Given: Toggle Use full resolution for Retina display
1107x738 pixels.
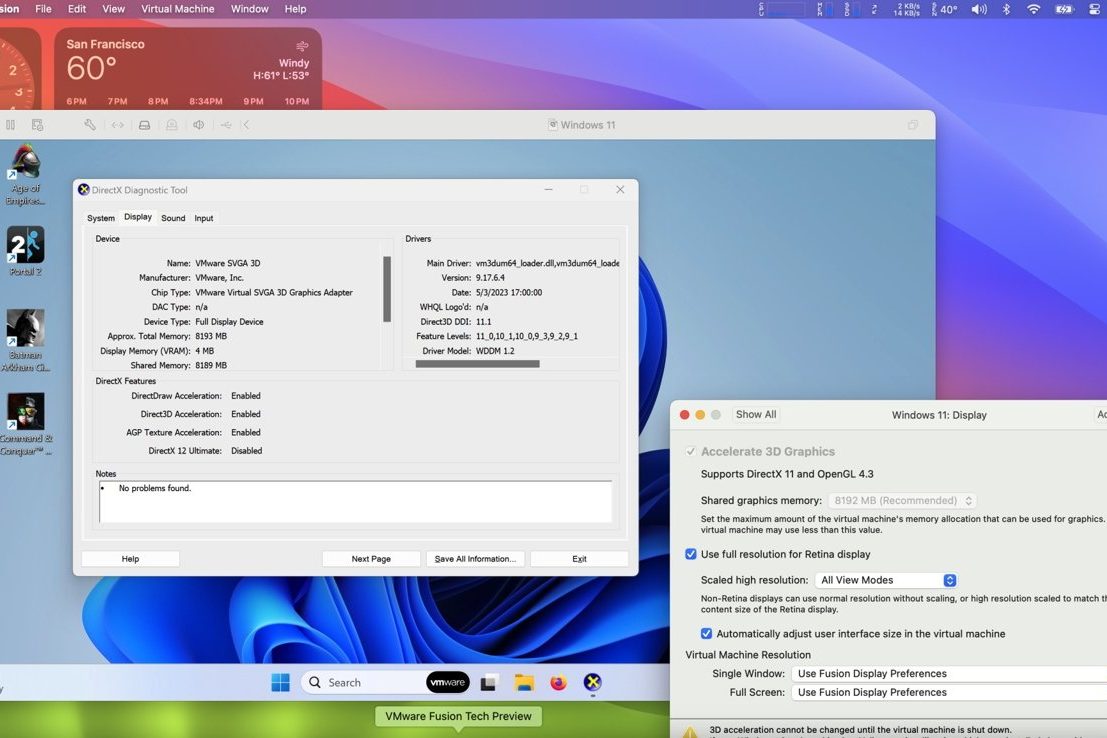Looking at the screenshot, I should (x=691, y=553).
